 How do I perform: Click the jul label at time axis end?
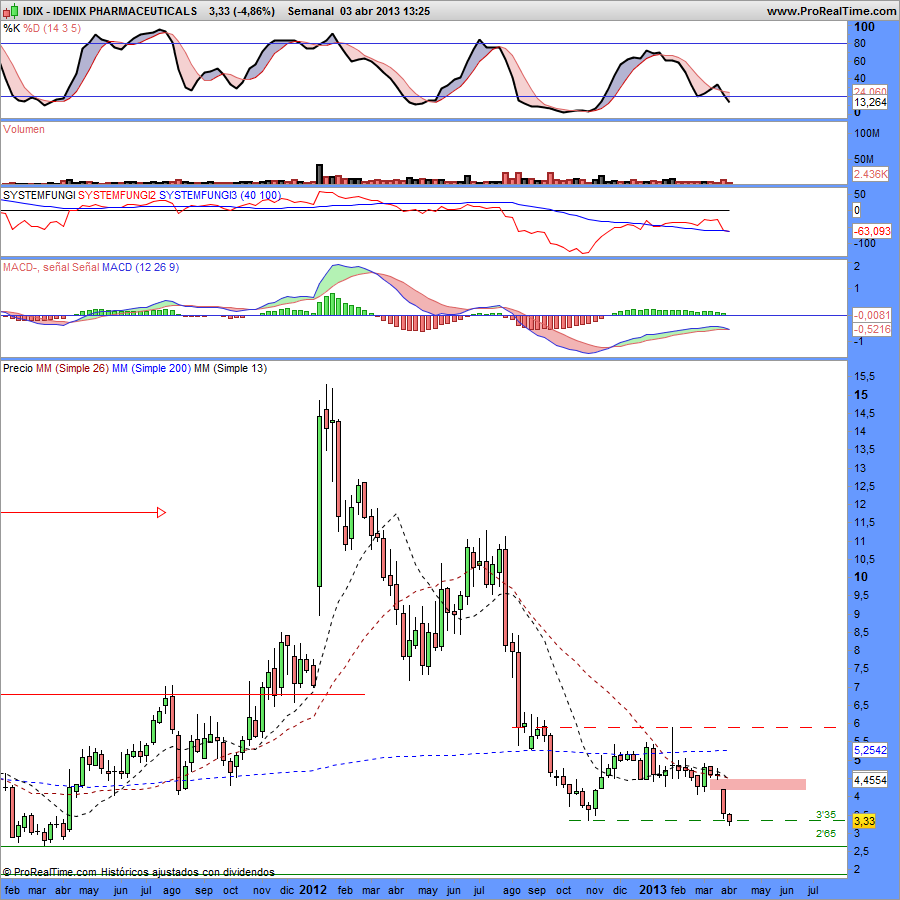[x=813, y=890]
